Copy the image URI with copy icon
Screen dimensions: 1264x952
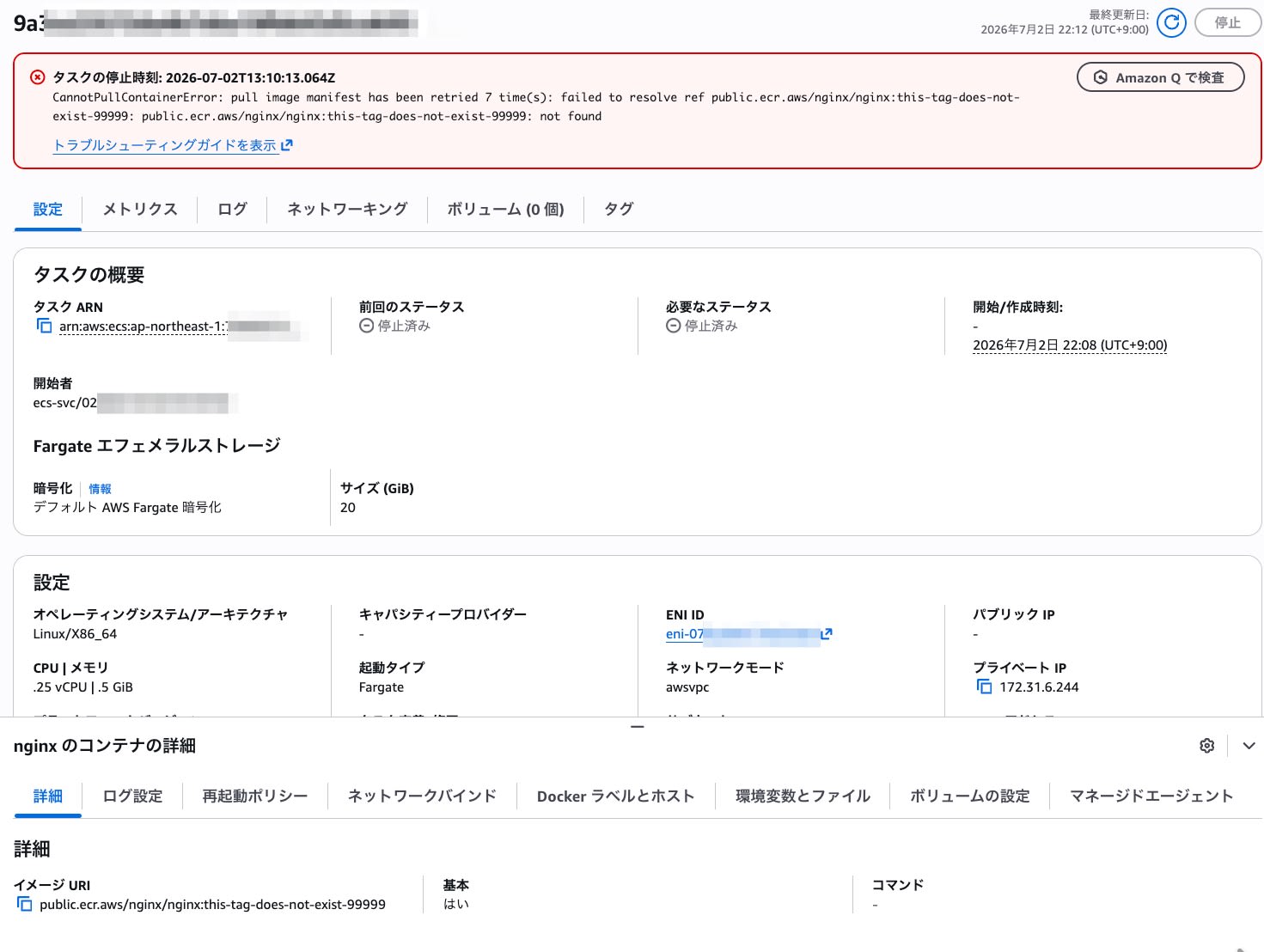click(25, 904)
